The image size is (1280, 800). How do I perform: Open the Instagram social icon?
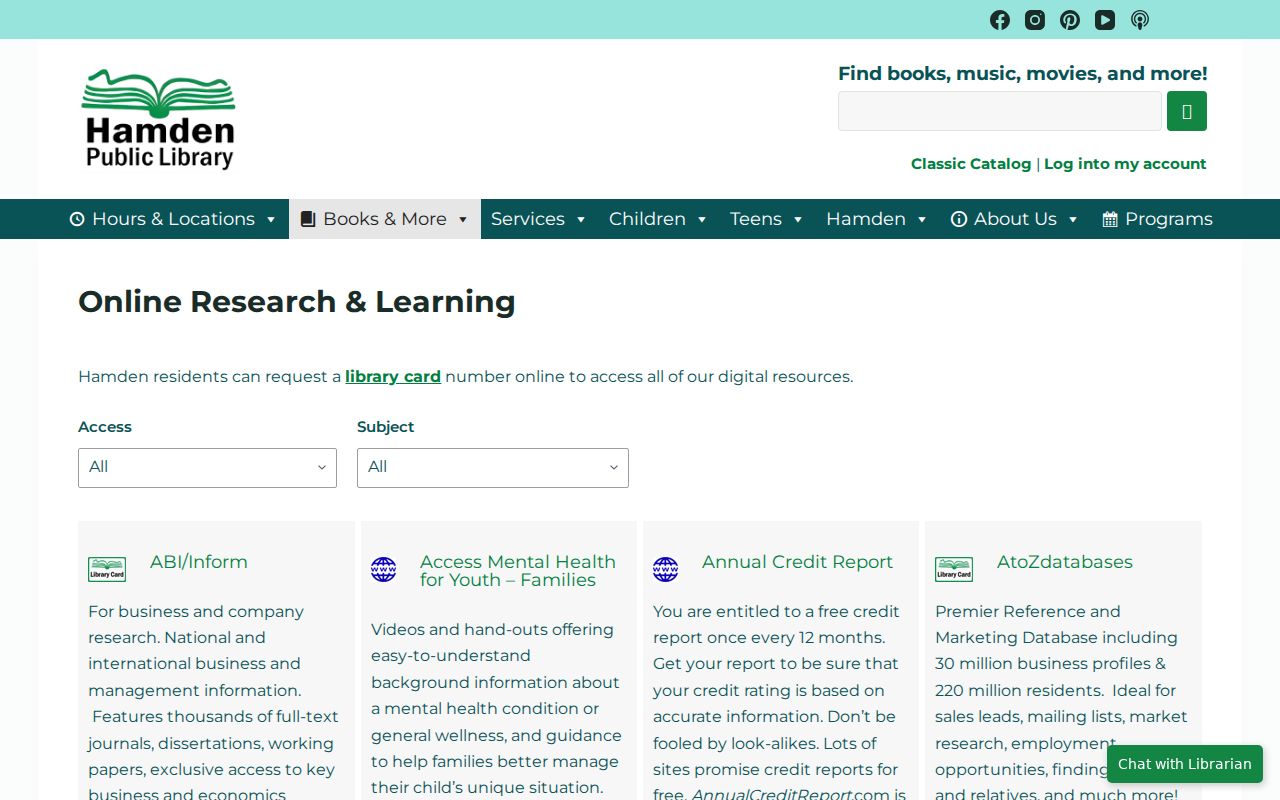[x=1035, y=20]
